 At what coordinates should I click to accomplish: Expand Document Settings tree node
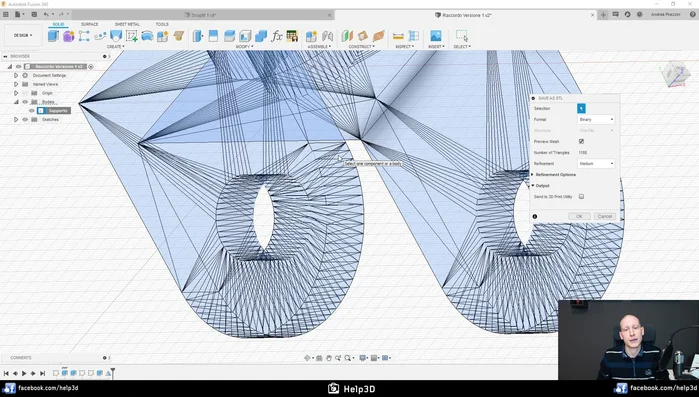[16, 75]
